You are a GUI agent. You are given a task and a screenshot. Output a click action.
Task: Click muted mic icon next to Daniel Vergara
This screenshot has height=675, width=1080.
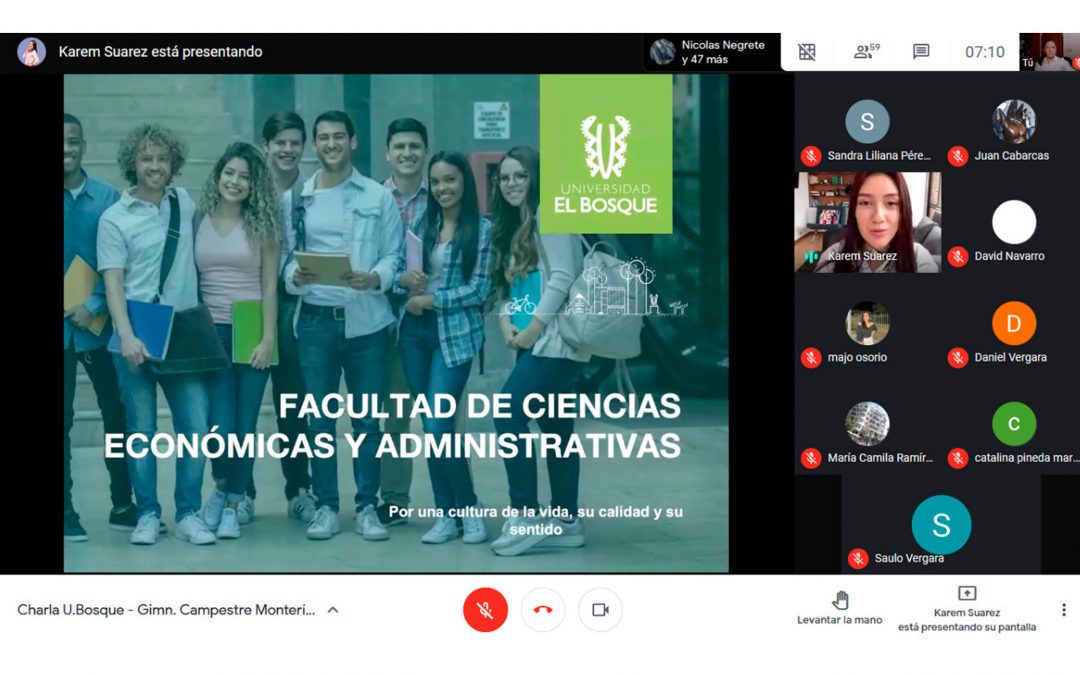957,358
